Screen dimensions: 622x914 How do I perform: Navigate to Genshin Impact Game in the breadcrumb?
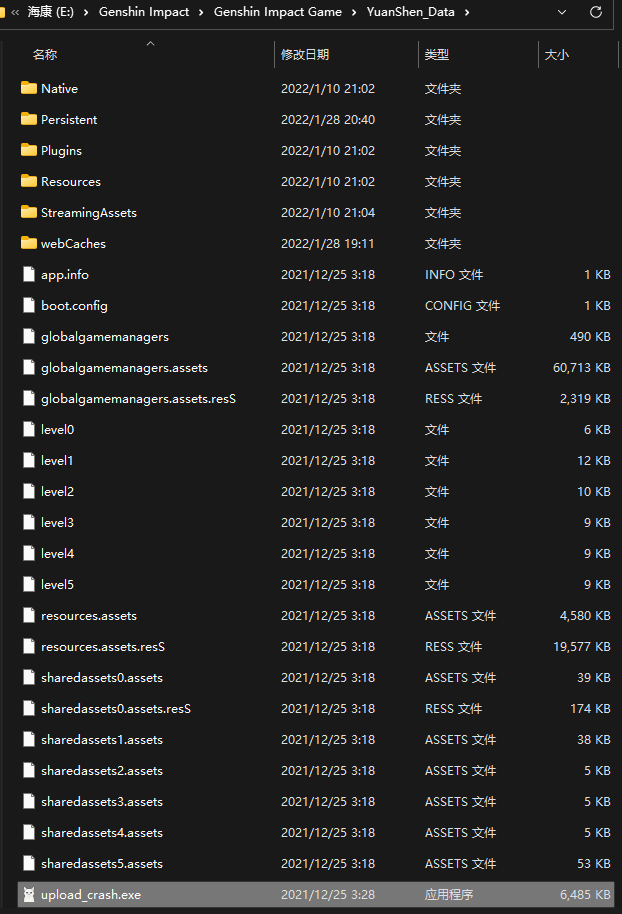pyautogui.click(x=278, y=12)
